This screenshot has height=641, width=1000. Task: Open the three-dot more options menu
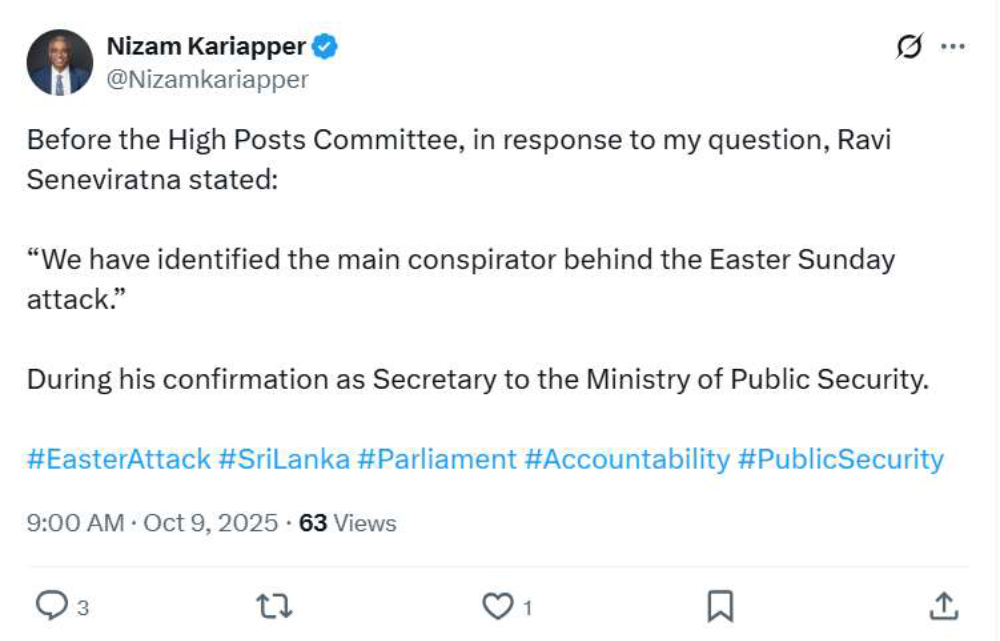[954, 47]
